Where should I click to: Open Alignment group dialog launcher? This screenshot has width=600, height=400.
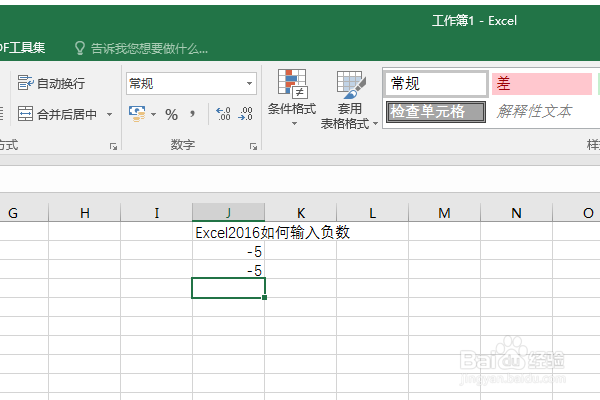coord(113,146)
